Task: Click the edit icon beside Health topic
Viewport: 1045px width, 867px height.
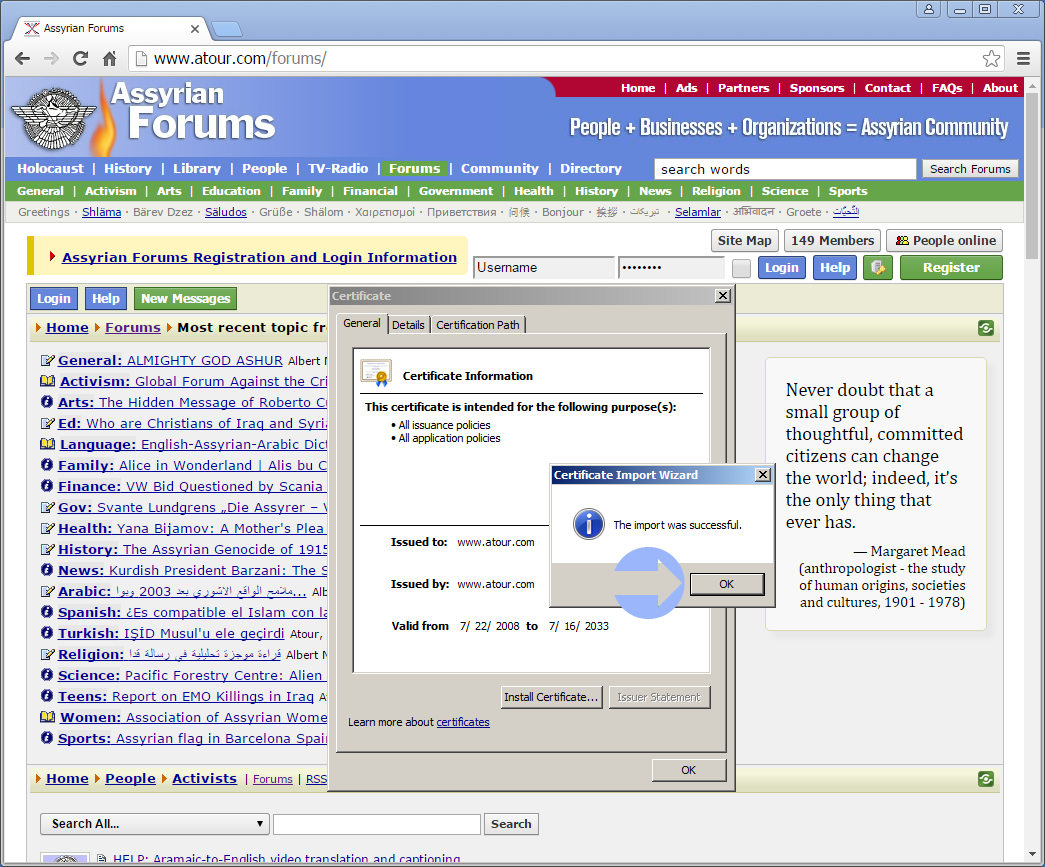Action: (x=47, y=528)
